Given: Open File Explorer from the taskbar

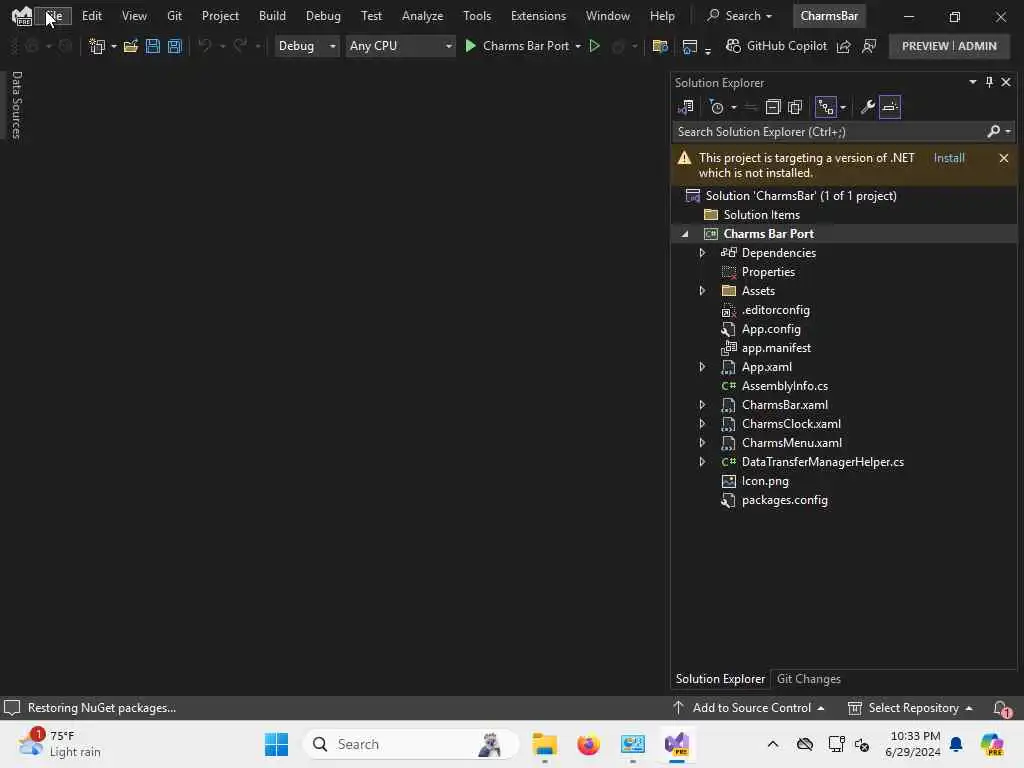Looking at the screenshot, I should (x=544, y=744).
